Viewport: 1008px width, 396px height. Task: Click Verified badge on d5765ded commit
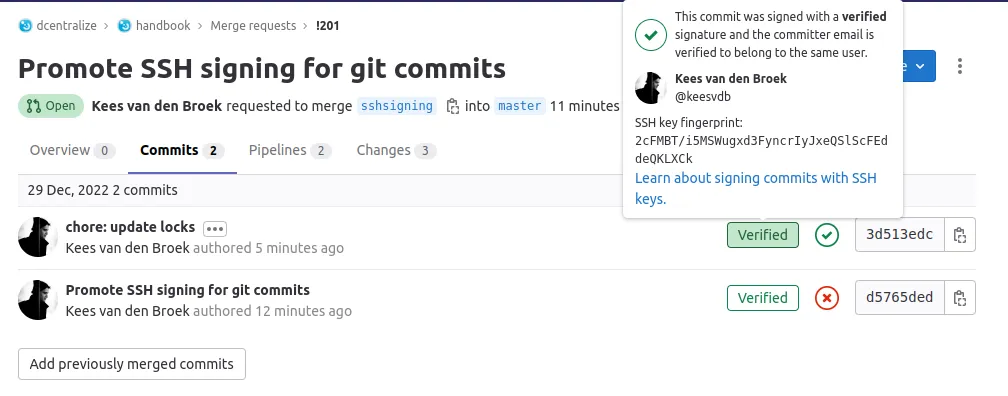pyautogui.click(x=762, y=298)
